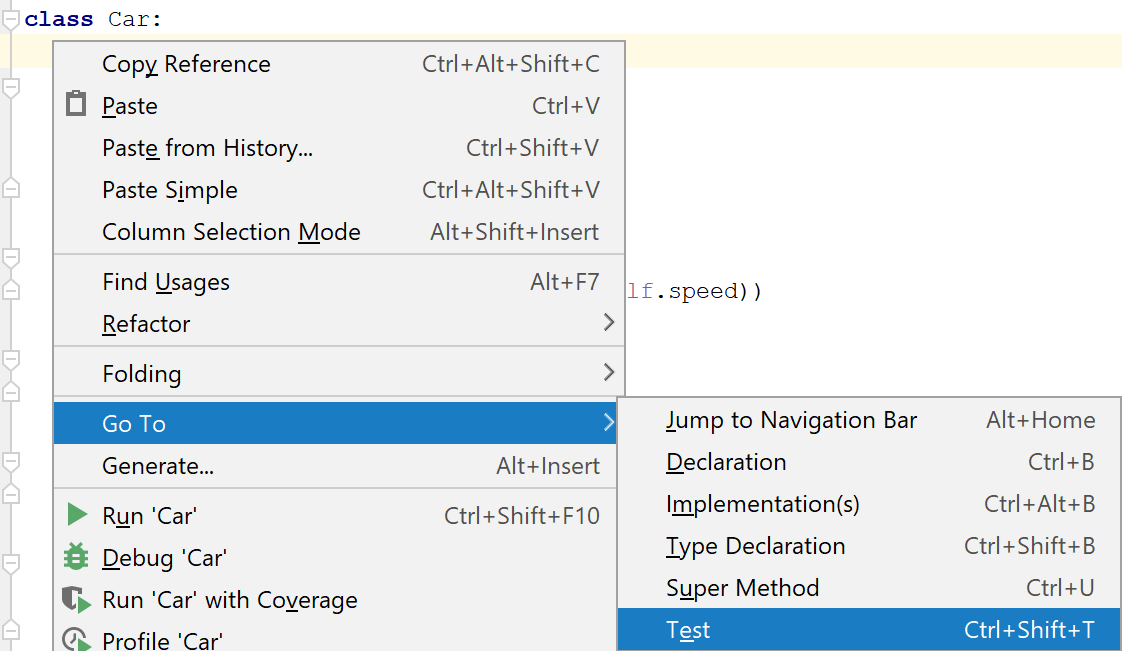Select Find Usages

[166, 282]
